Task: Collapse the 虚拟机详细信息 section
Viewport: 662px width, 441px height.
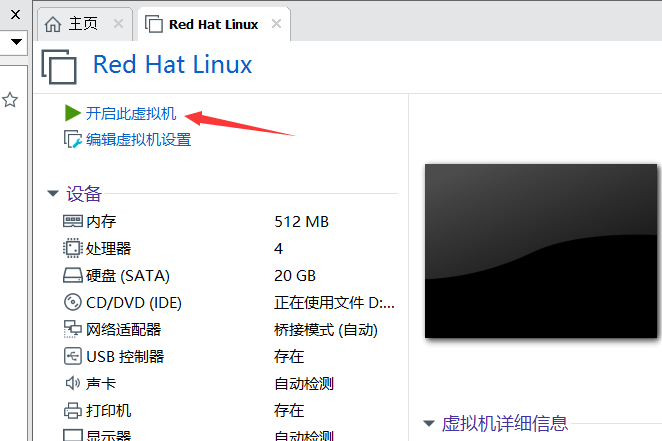Action: coord(429,423)
